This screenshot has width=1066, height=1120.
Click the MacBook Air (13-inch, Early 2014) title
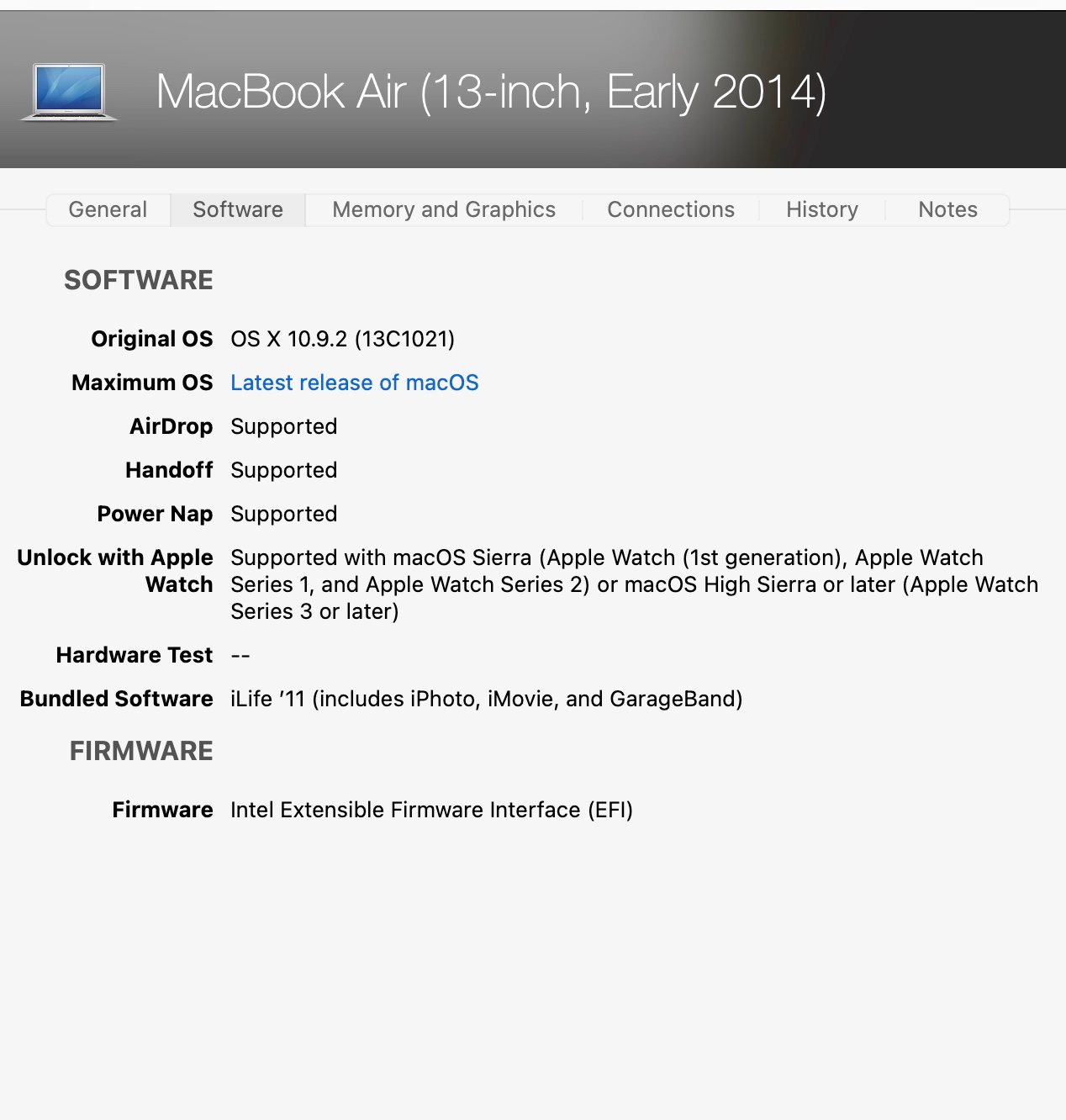click(491, 92)
